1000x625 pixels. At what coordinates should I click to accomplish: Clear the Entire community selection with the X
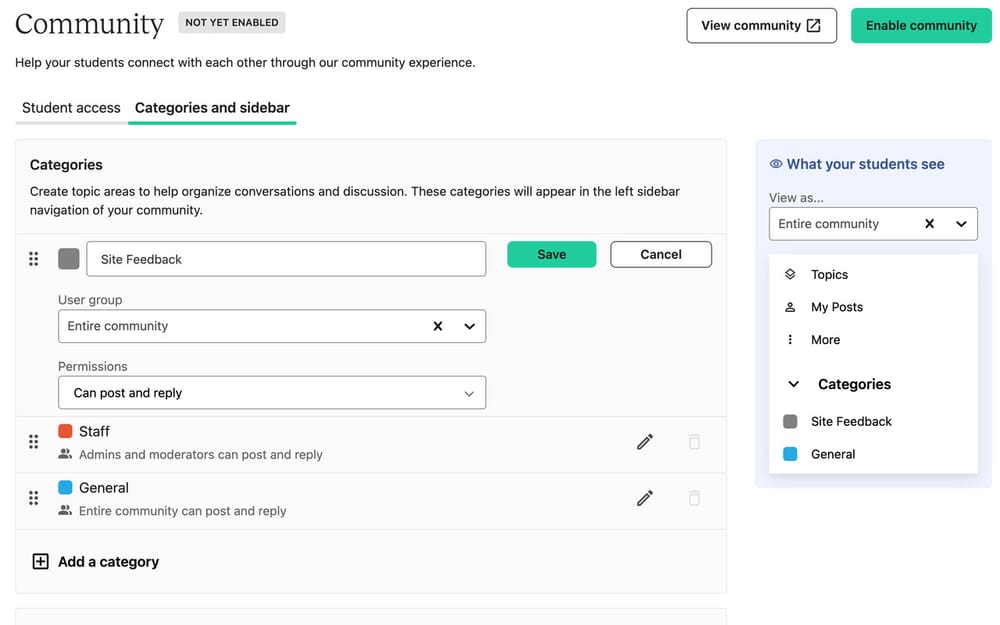438,326
